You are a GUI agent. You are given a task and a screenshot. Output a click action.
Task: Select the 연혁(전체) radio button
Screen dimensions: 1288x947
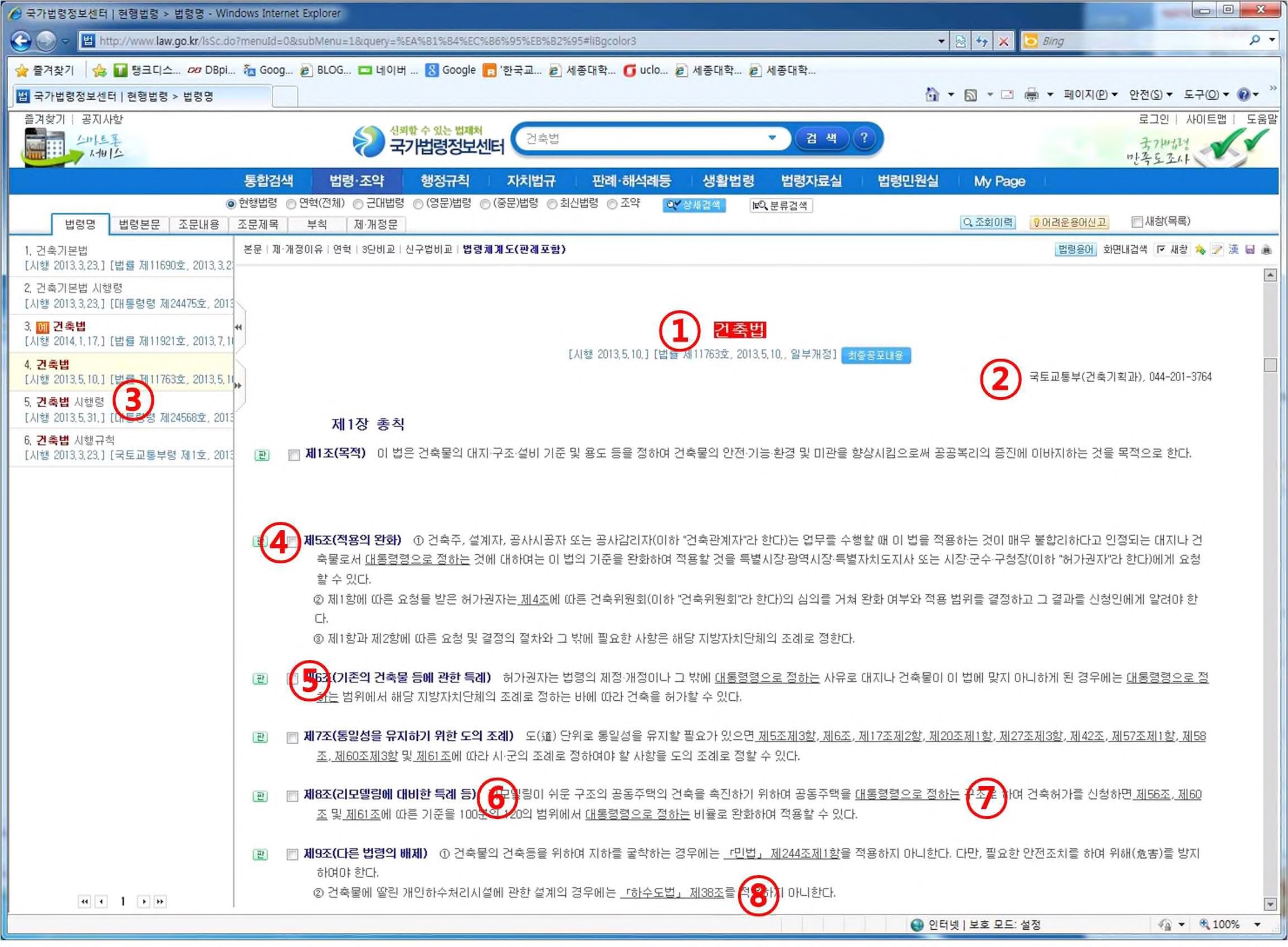291,204
